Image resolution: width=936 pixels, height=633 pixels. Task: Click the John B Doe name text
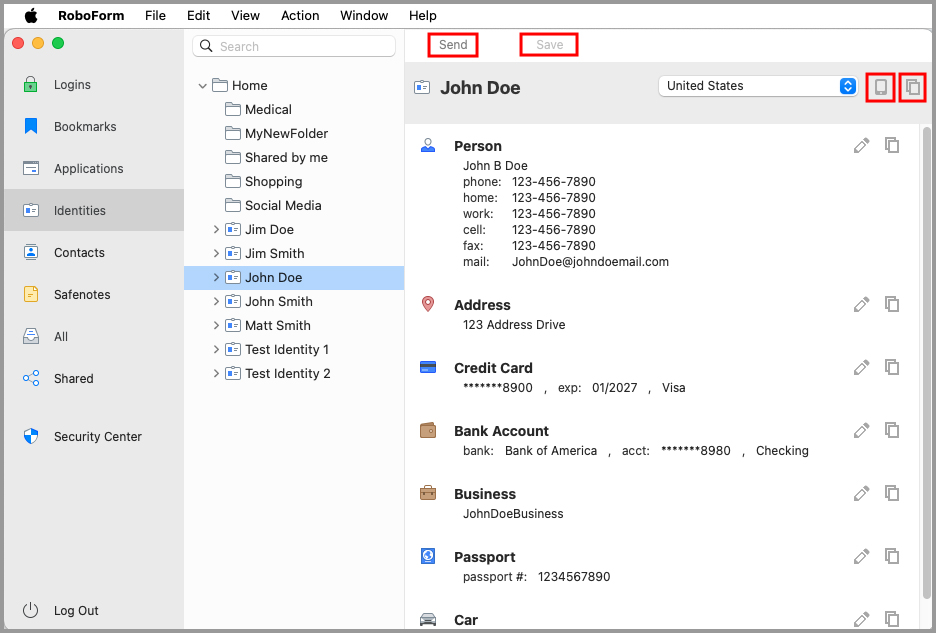495,165
